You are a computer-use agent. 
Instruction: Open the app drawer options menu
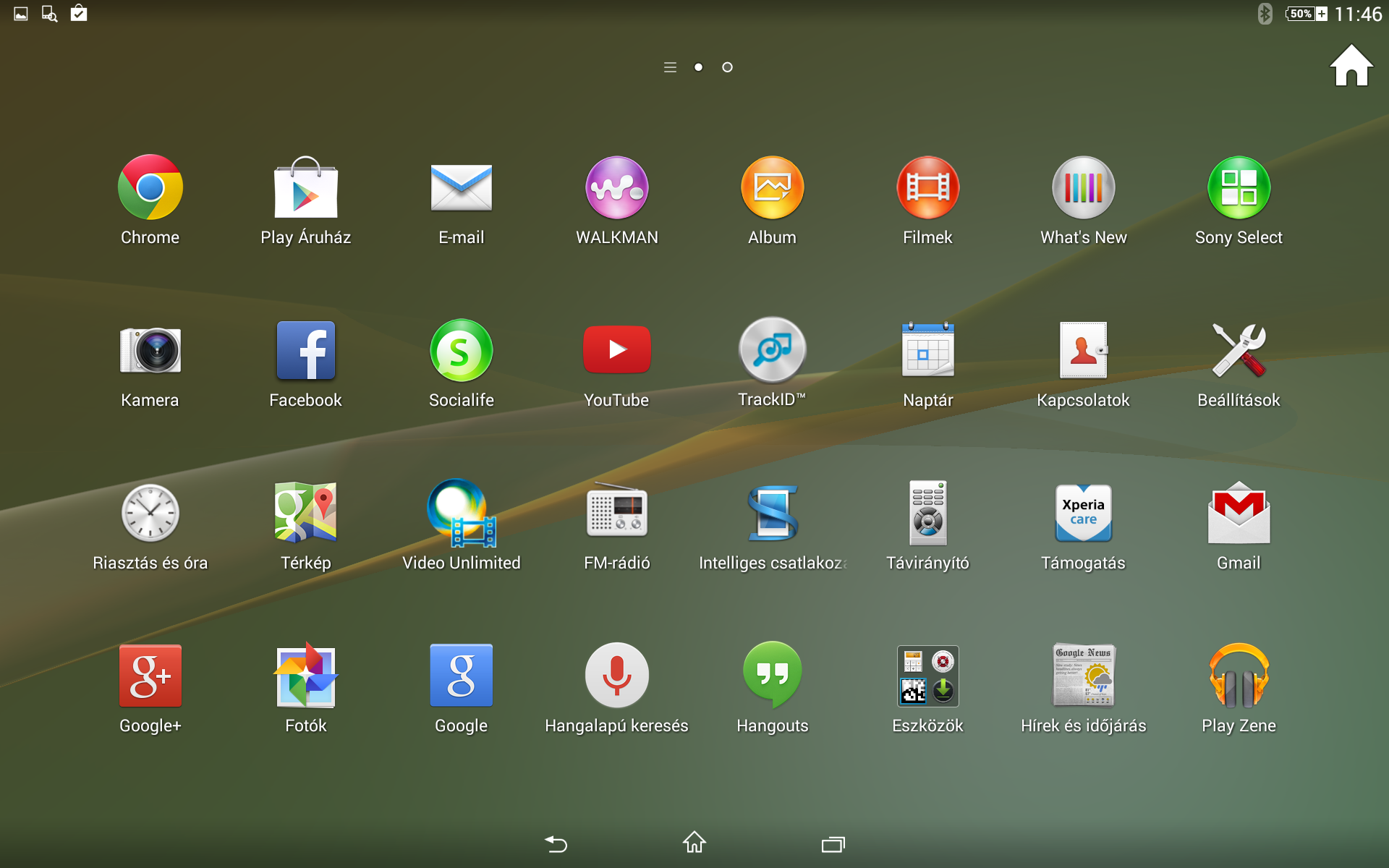pyautogui.click(x=671, y=67)
